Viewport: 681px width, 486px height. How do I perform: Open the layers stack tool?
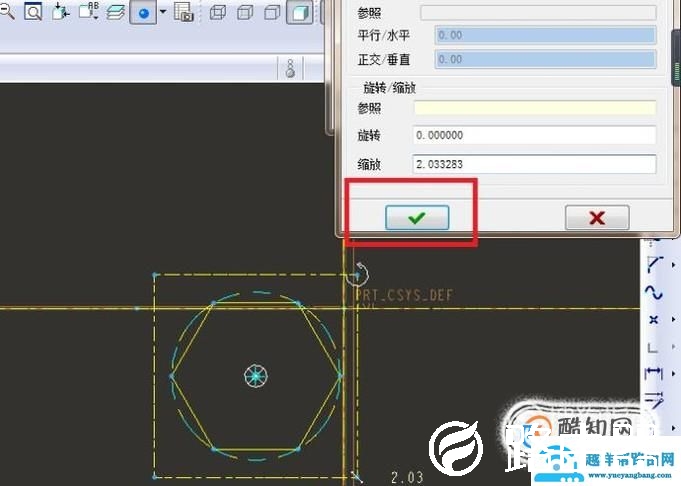(115, 12)
